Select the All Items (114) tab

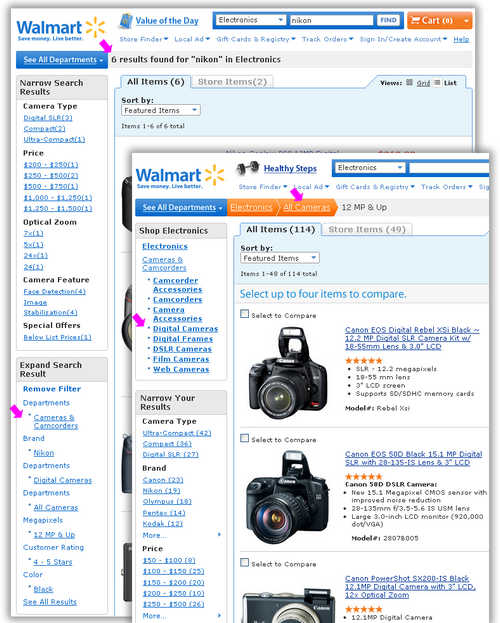click(280, 230)
